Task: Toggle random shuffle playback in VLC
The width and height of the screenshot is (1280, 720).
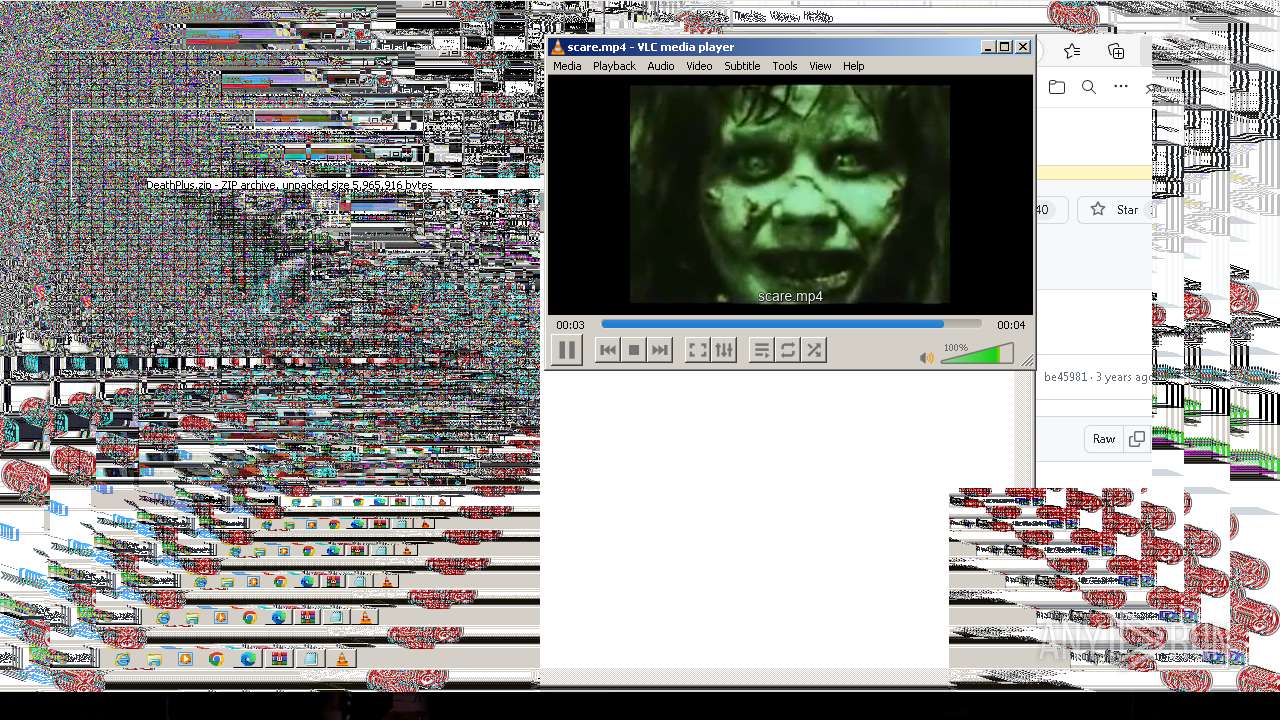Action: [814, 350]
